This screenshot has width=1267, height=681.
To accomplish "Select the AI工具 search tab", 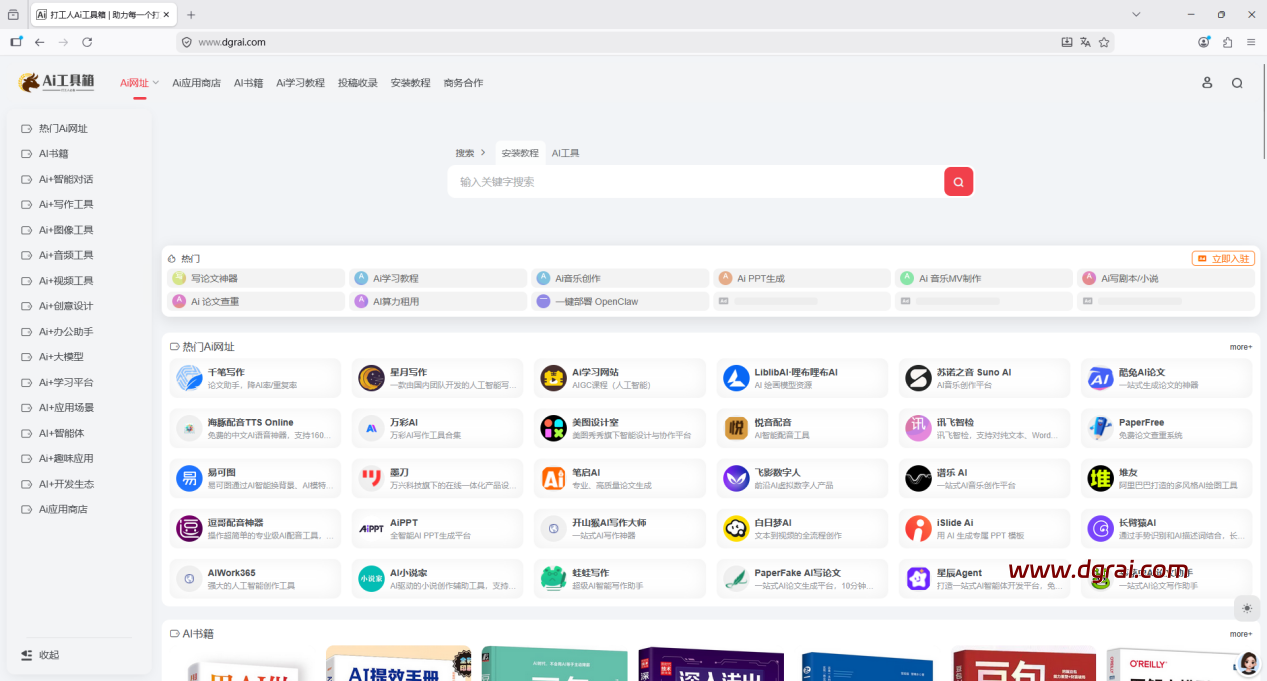I will [565, 153].
